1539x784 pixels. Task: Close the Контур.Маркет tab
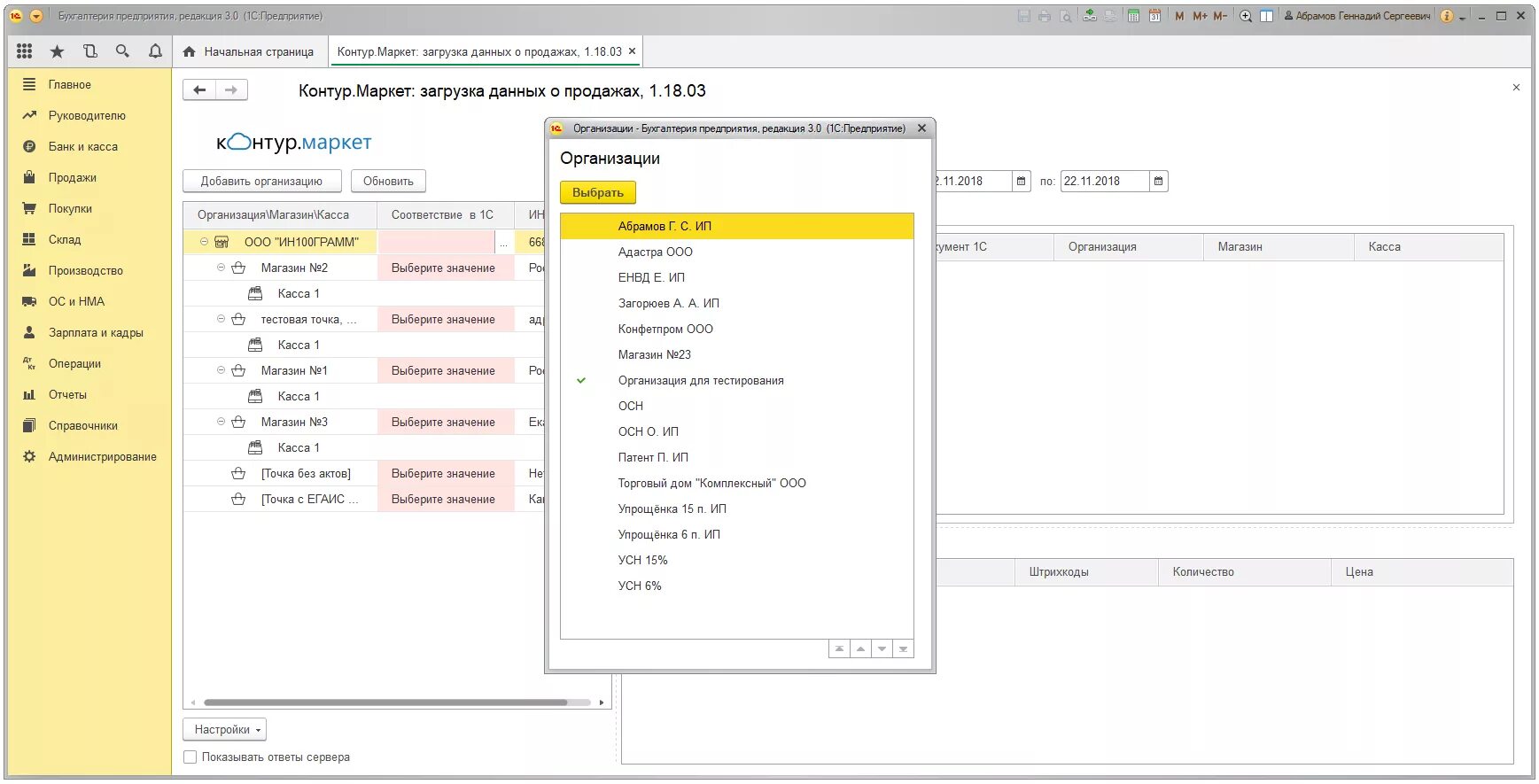(632, 51)
